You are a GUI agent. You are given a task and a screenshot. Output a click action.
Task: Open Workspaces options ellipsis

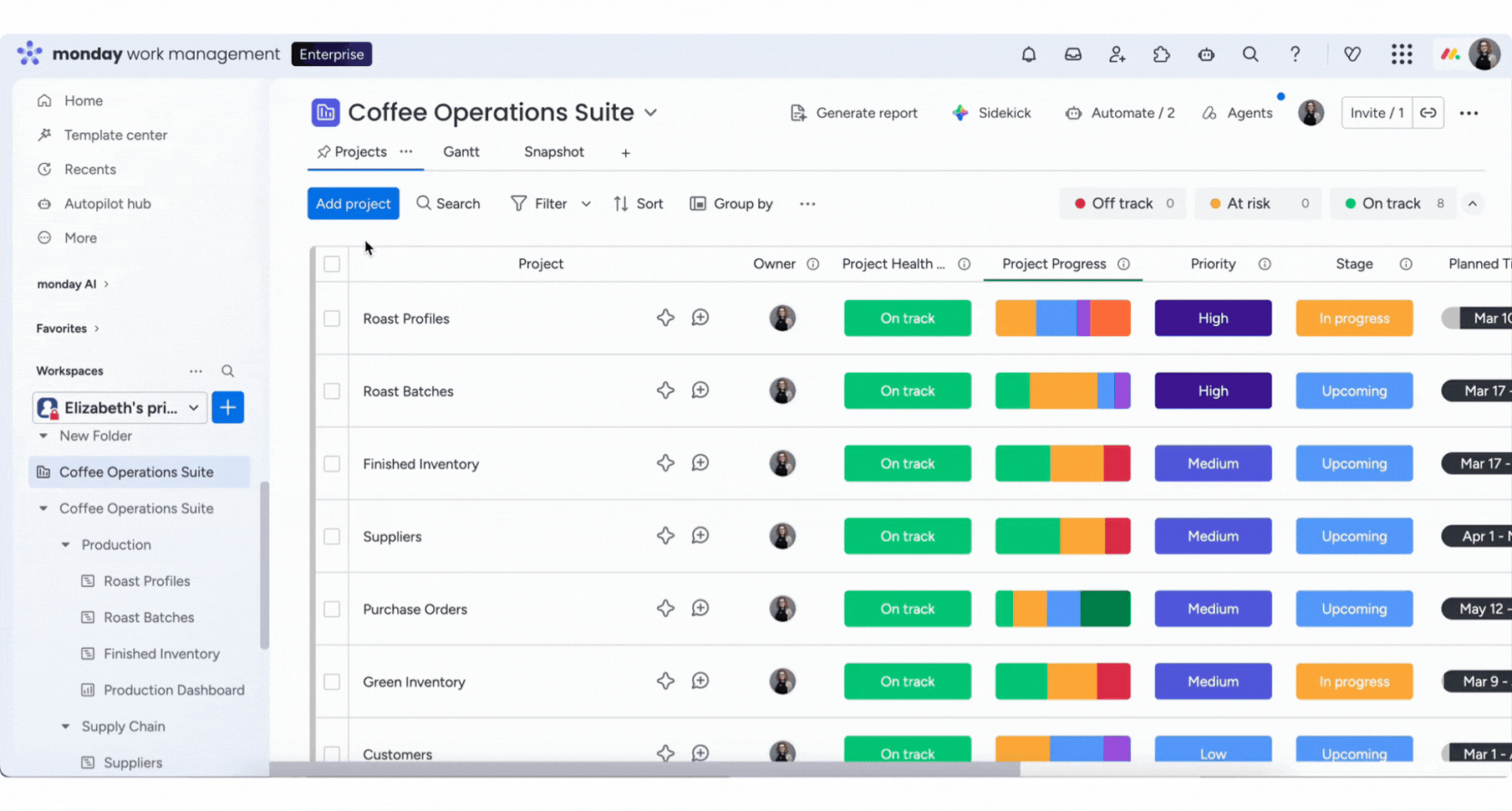pyautogui.click(x=196, y=371)
